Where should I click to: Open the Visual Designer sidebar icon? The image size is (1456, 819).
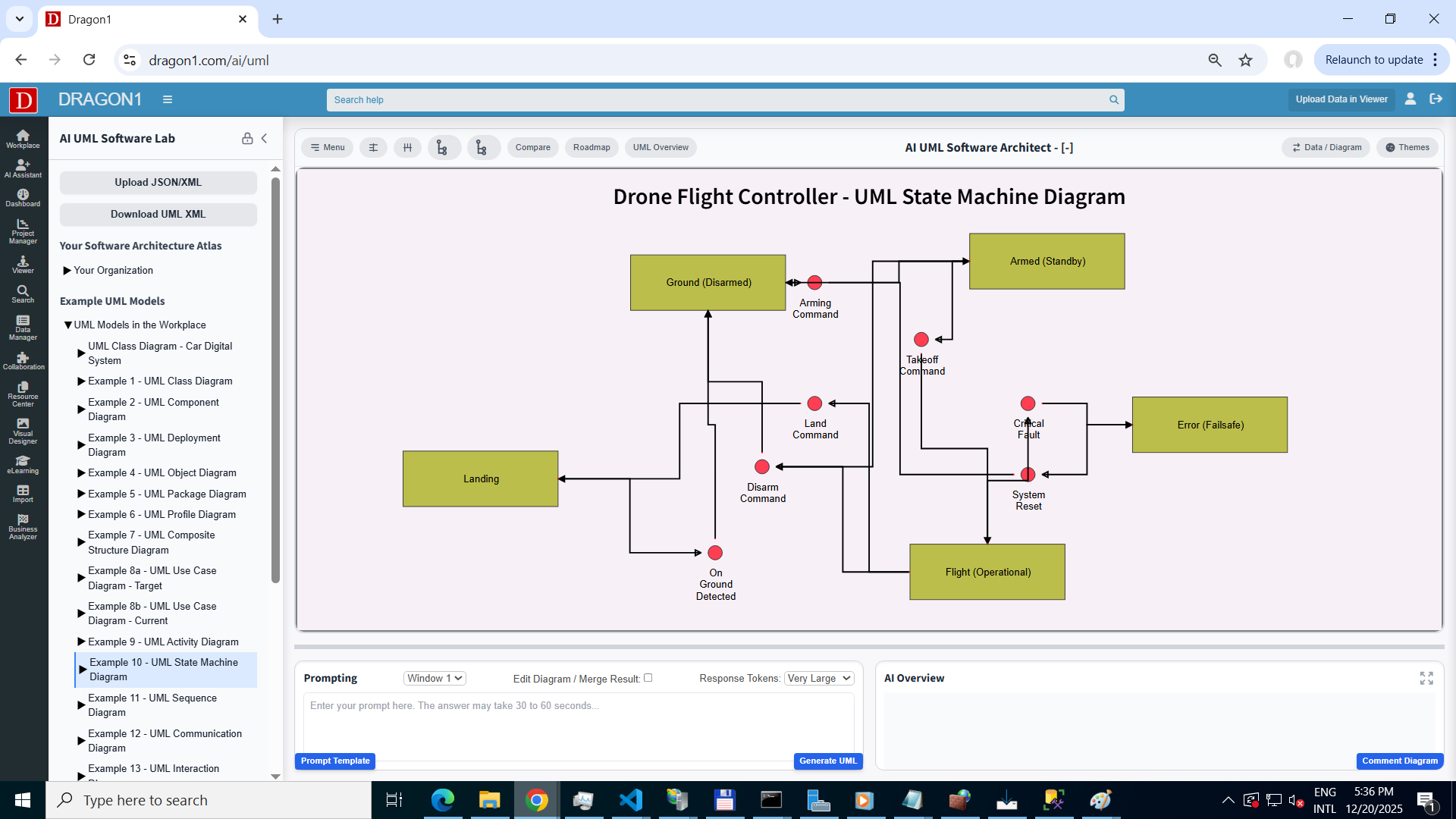pos(23,431)
